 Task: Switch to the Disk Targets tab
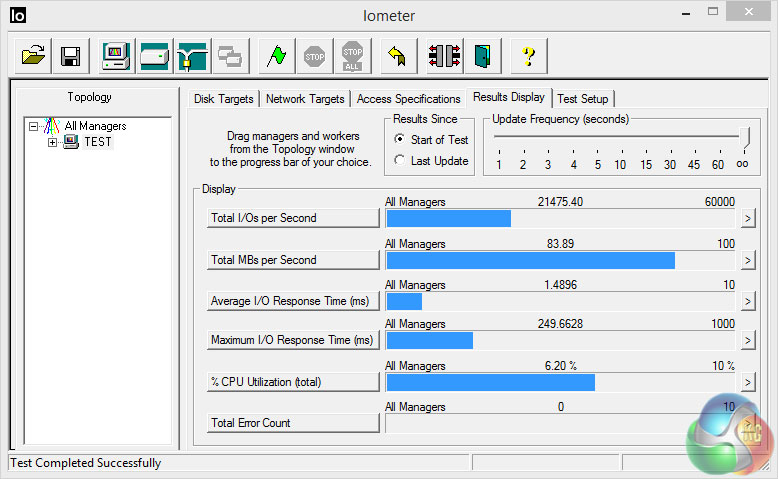point(224,99)
